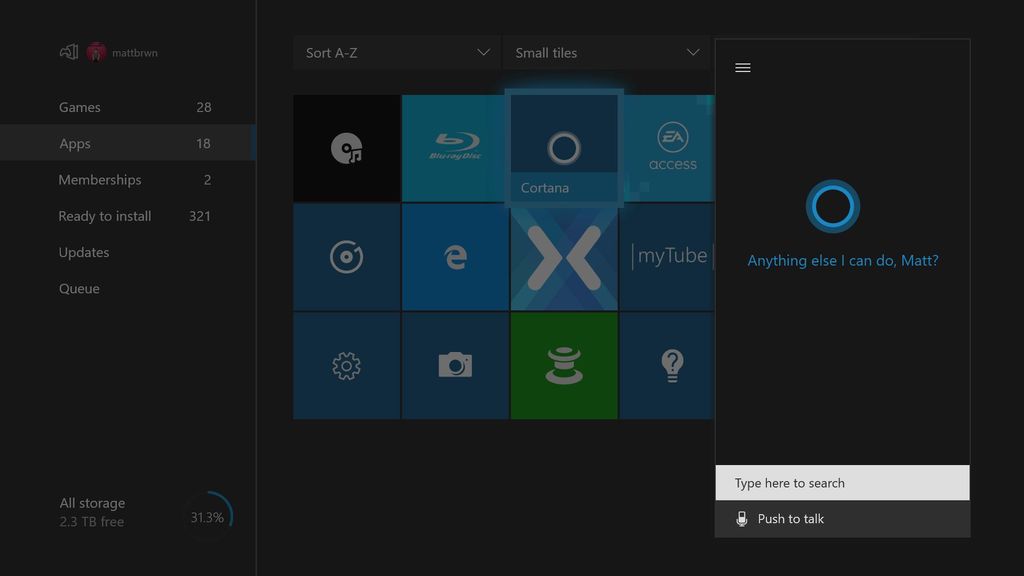Launch myTube

pyautogui.click(x=671, y=256)
